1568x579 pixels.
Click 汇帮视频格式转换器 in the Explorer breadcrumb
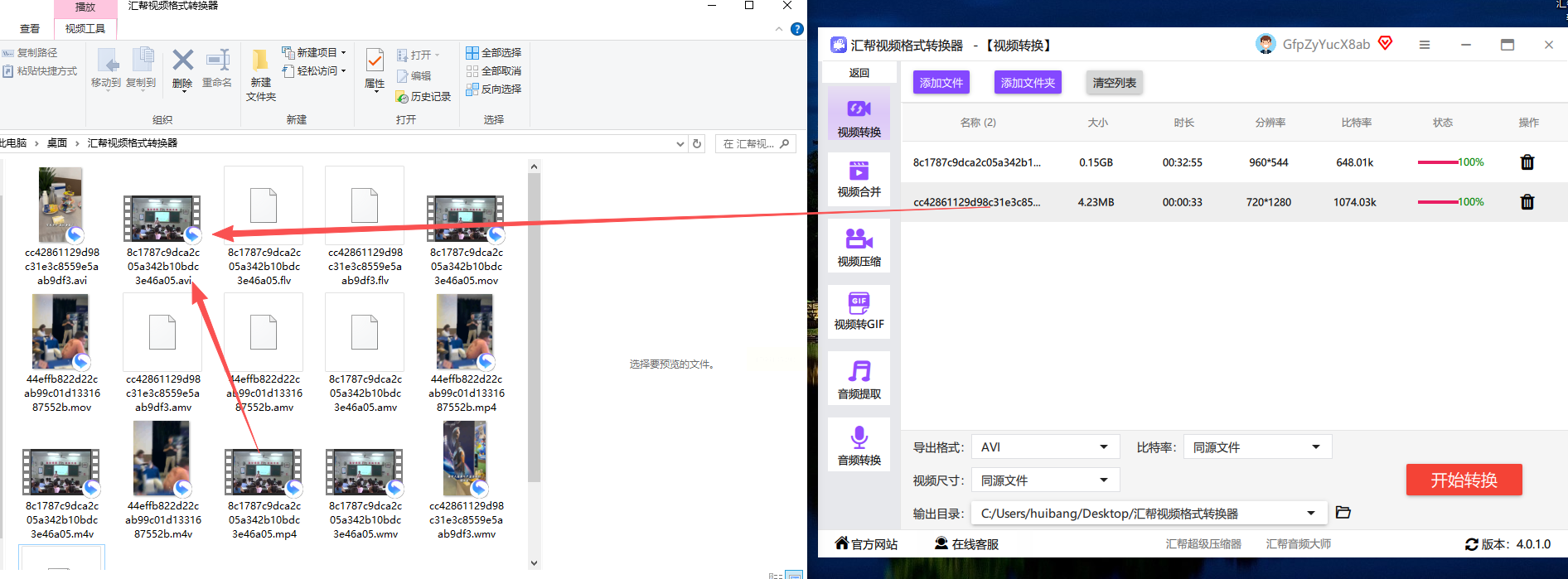pos(133,143)
